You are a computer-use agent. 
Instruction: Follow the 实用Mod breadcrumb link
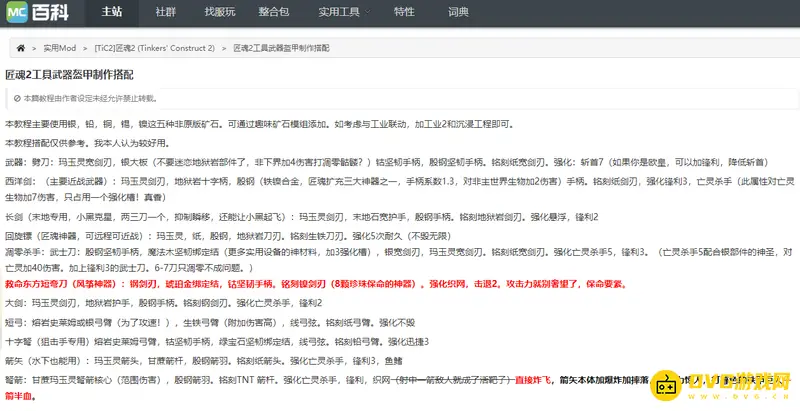tap(60, 47)
